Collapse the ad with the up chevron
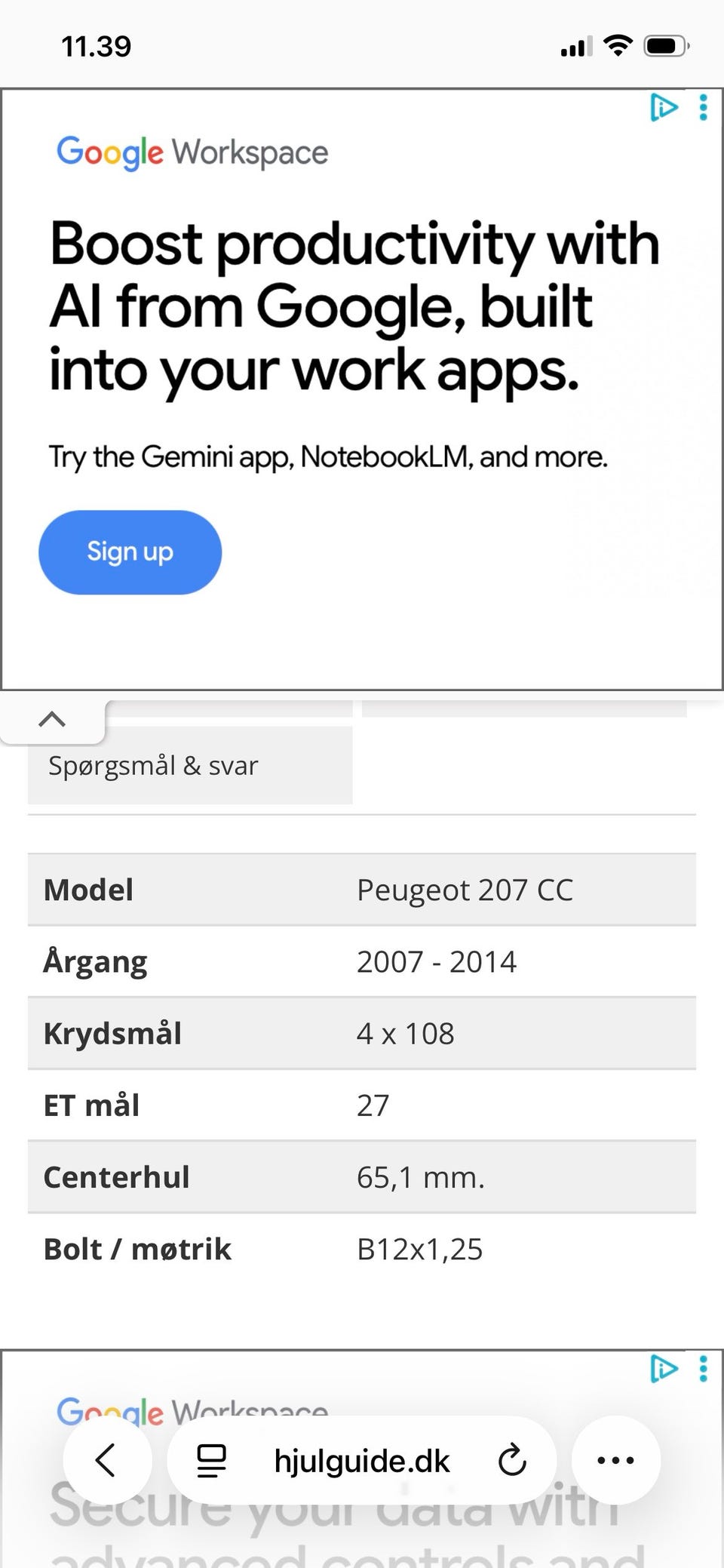724x1568 pixels. click(x=52, y=719)
